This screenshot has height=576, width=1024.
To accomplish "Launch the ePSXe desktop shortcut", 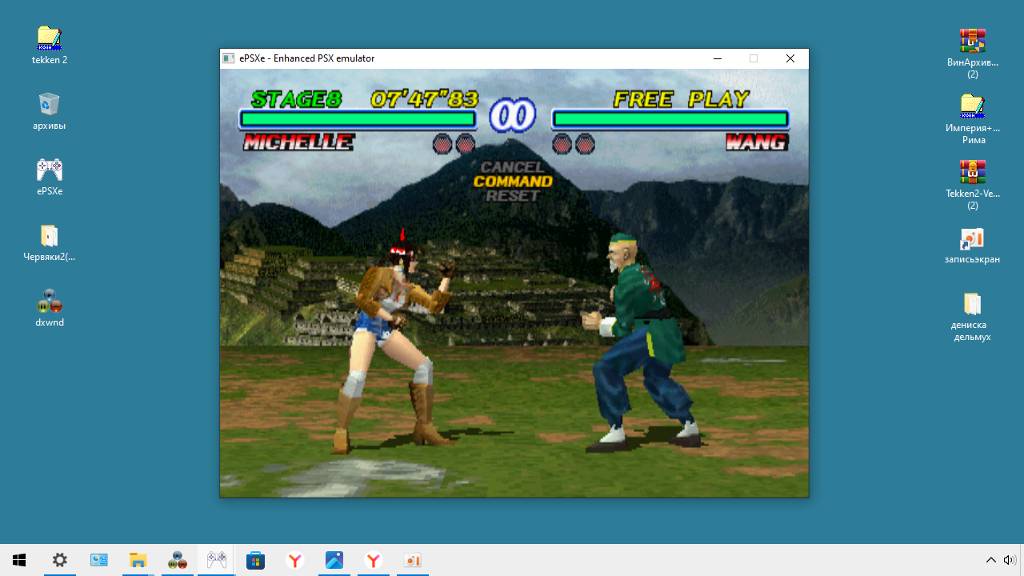I will [x=49, y=177].
